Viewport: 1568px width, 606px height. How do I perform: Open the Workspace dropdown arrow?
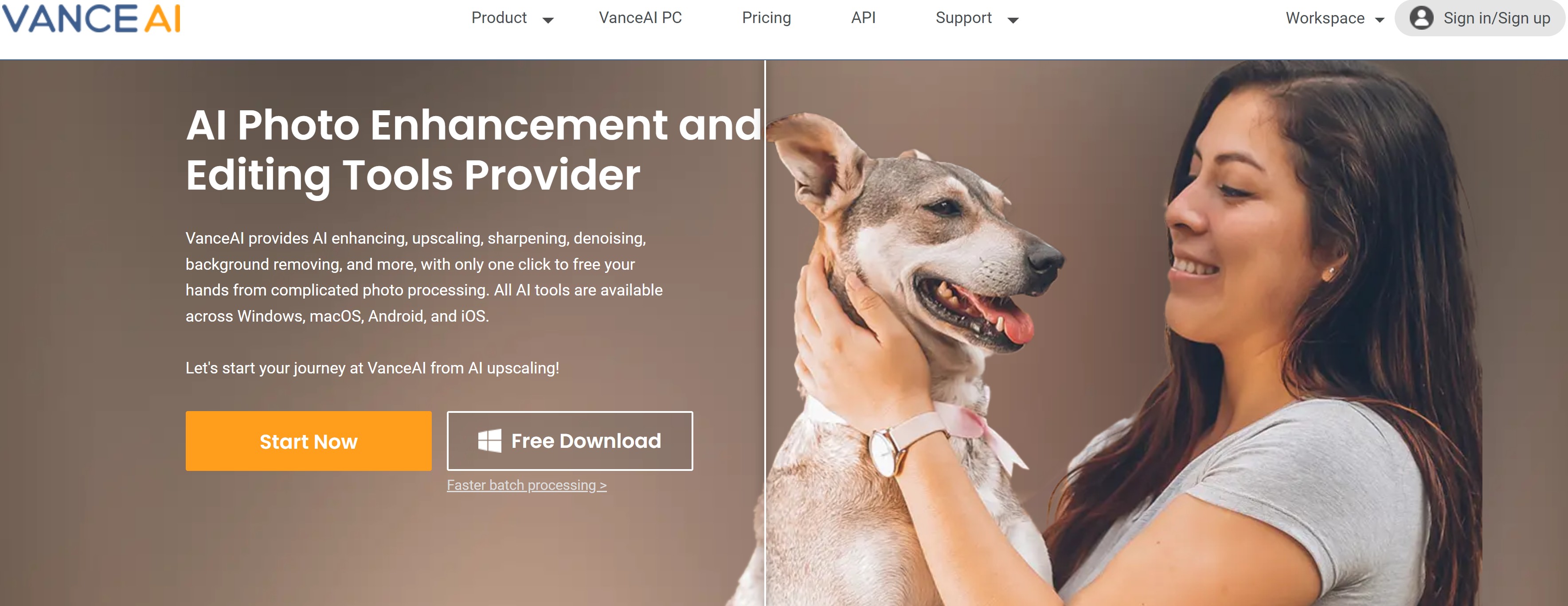coord(1379,20)
